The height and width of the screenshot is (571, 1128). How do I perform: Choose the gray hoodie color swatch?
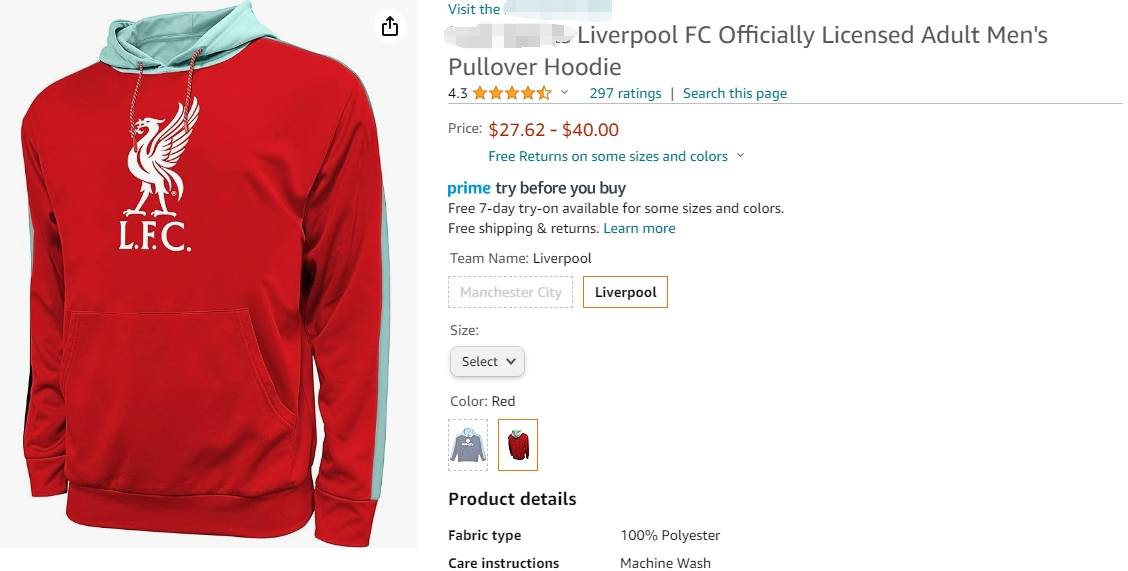click(x=468, y=445)
